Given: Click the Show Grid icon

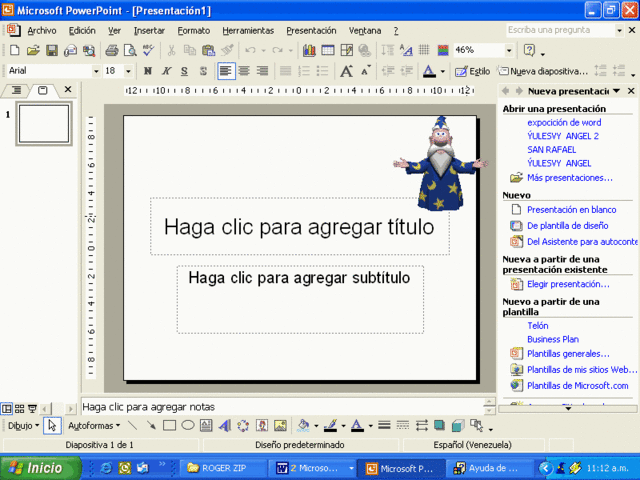Looking at the screenshot, I should pyautogui.click(x=424, y=50).
